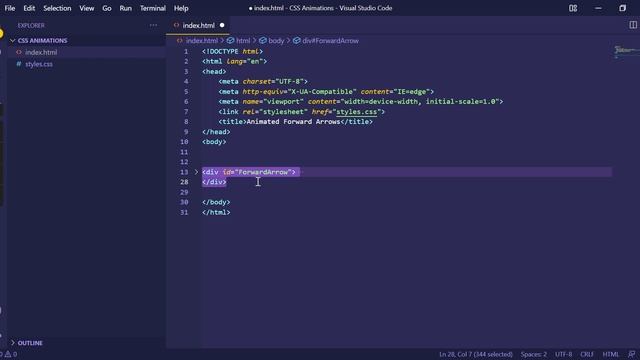Open the Terminal menu
640x360 pixels.
[x=153, y=8]
